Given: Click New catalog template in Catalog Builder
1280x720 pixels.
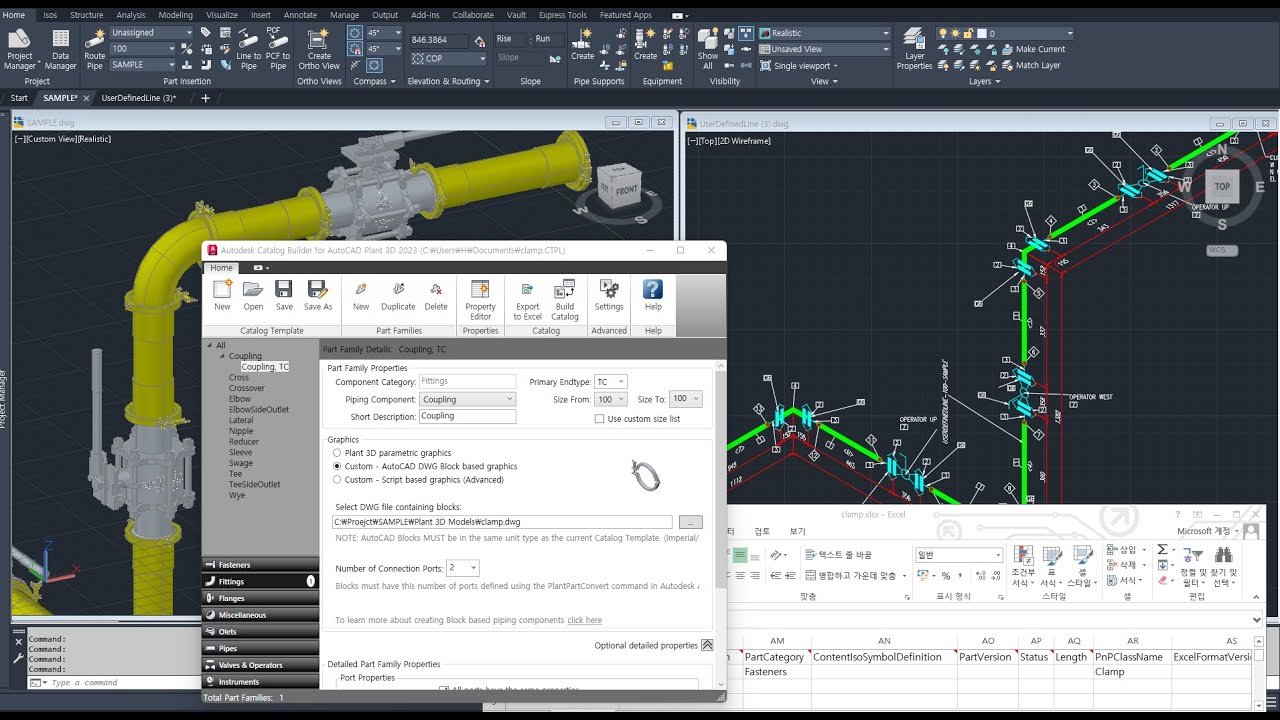Looking at the screenshot, I should 222,296.
